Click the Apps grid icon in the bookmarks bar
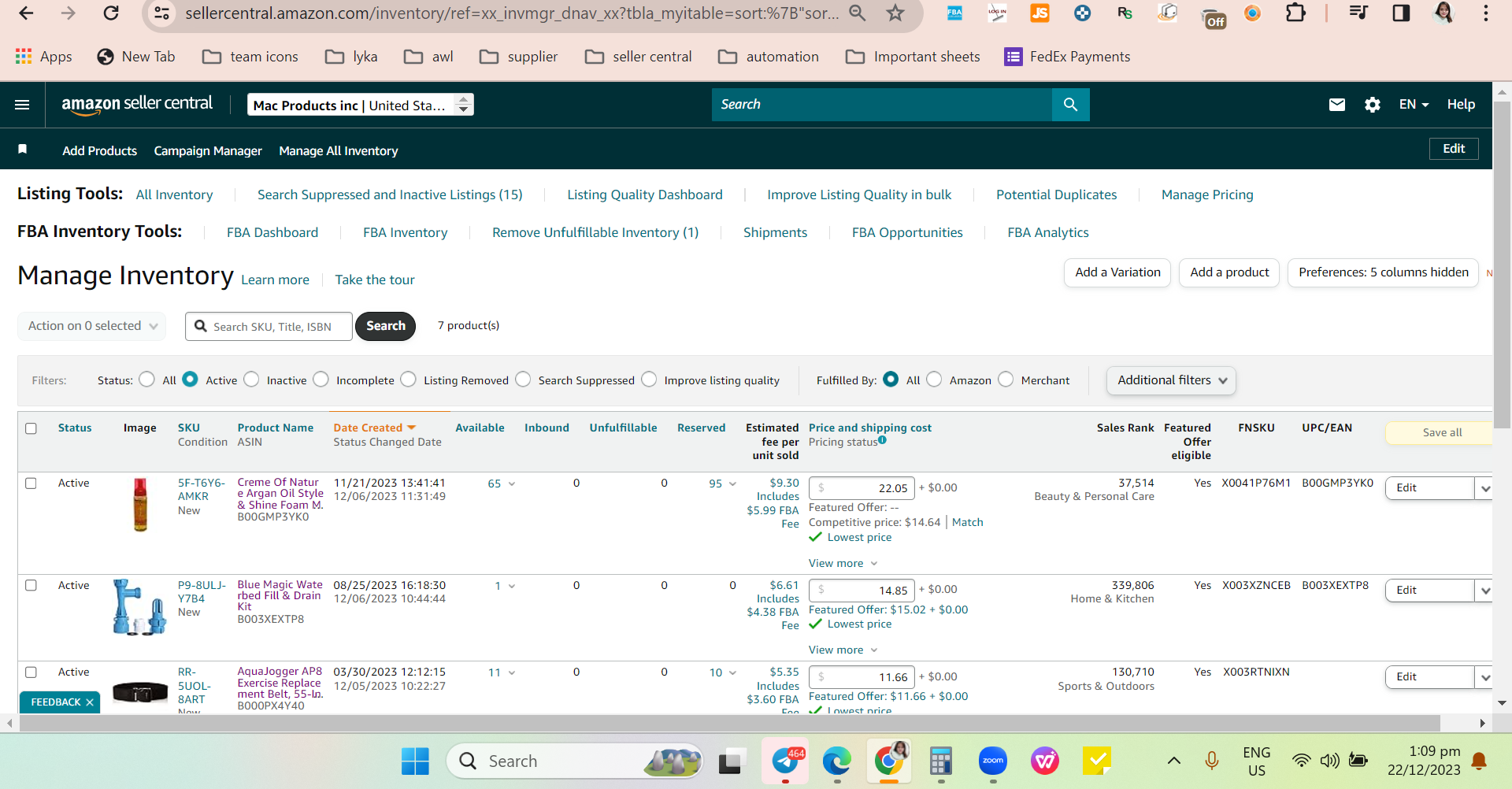The height and width of the screenshot is (789, 1512). 24,57
